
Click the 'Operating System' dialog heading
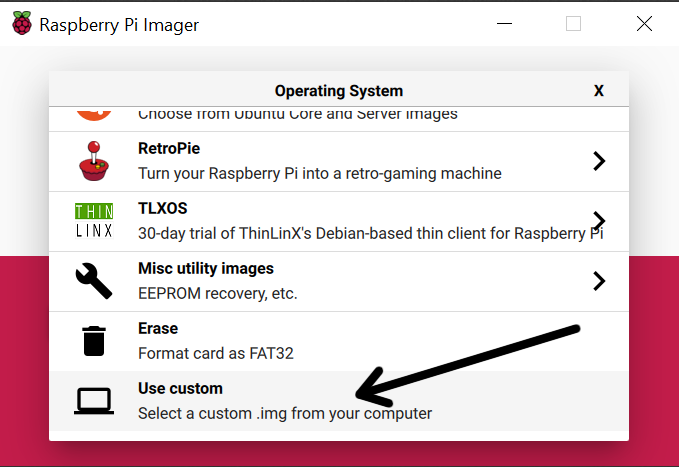coord(339,91)
